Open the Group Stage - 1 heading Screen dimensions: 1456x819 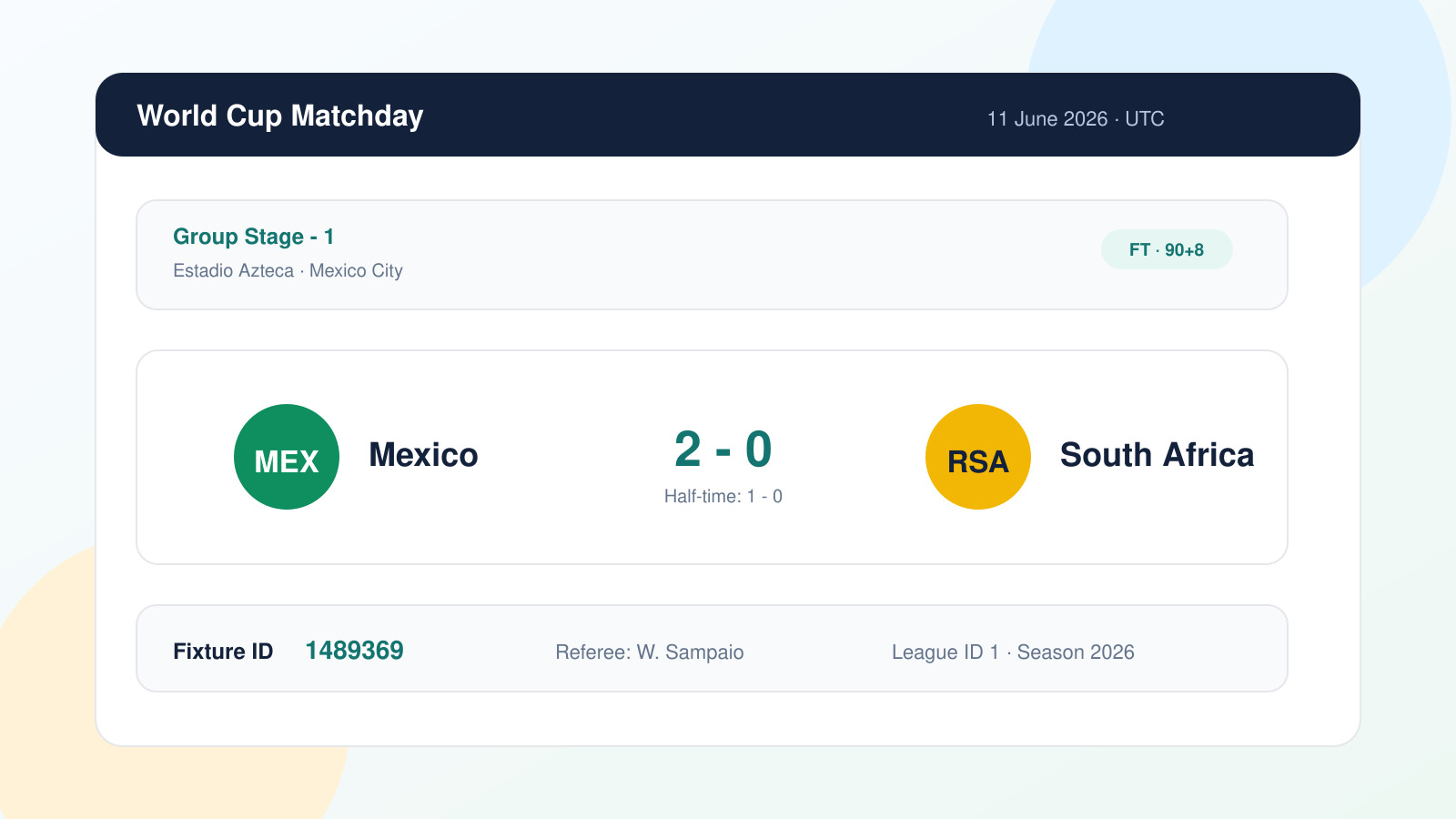[x=254, y=237]
